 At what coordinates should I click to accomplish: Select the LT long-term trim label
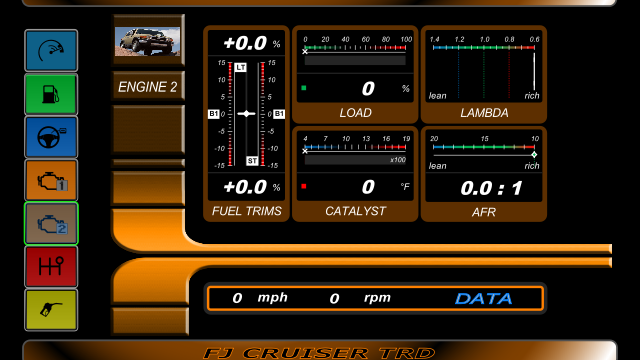(241, 67)
